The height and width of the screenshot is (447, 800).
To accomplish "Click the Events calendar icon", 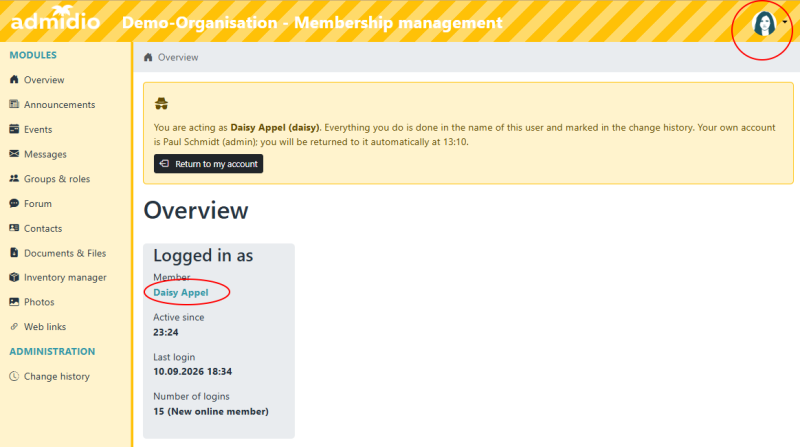I will point(14,129).
